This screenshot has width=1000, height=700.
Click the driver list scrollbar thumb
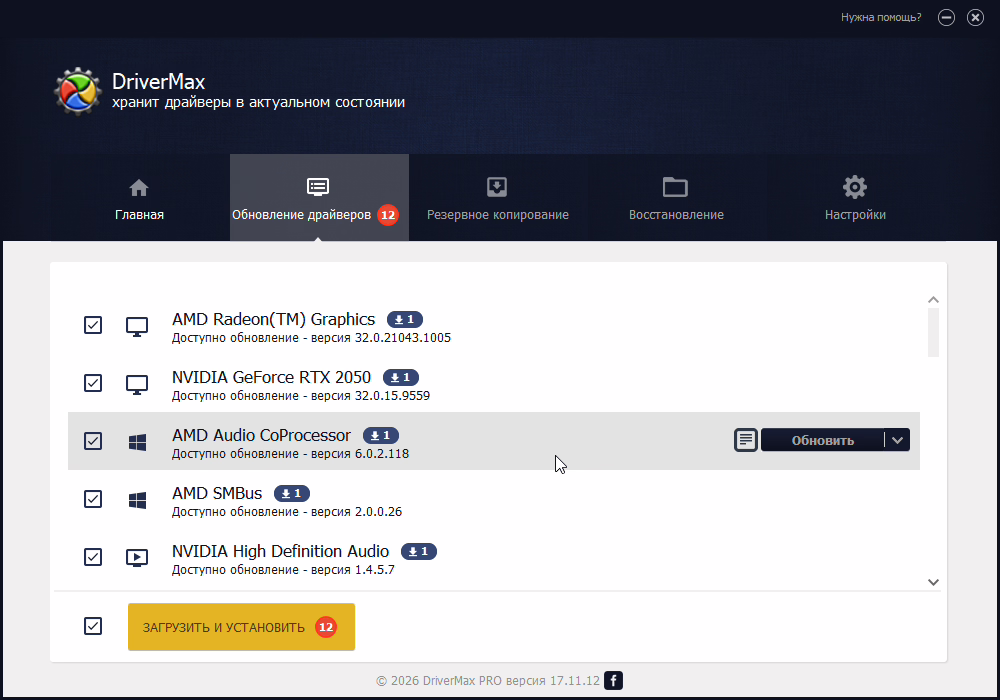(x=933, y=332)
